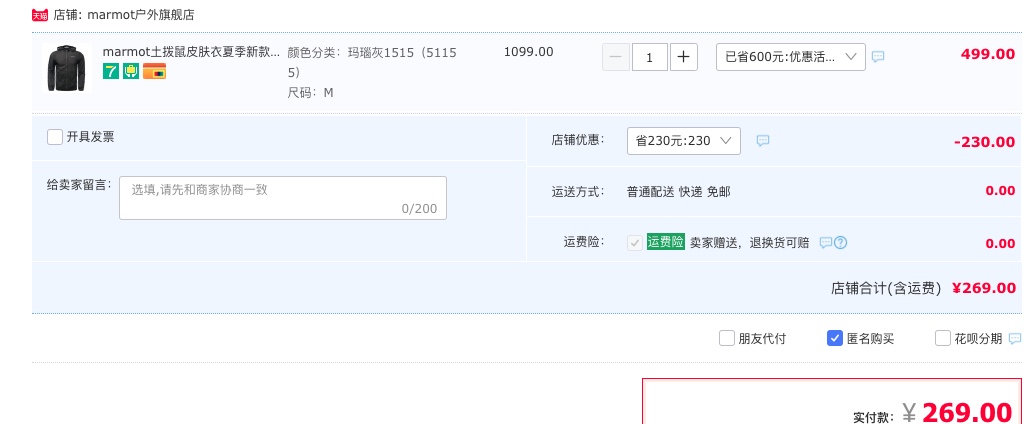Click the original price 1099.00
Viewport: 1026px width, 424px height.
[529, 52]
